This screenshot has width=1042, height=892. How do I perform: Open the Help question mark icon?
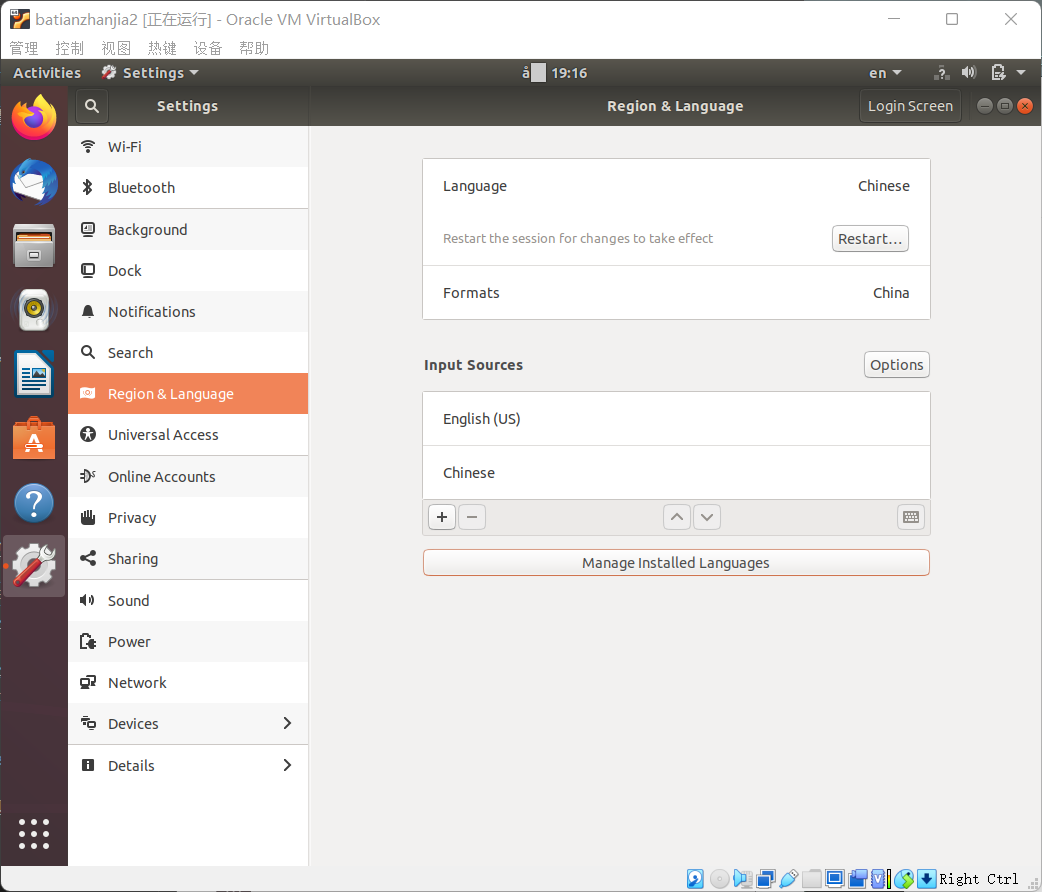click(x=34, y=503)
